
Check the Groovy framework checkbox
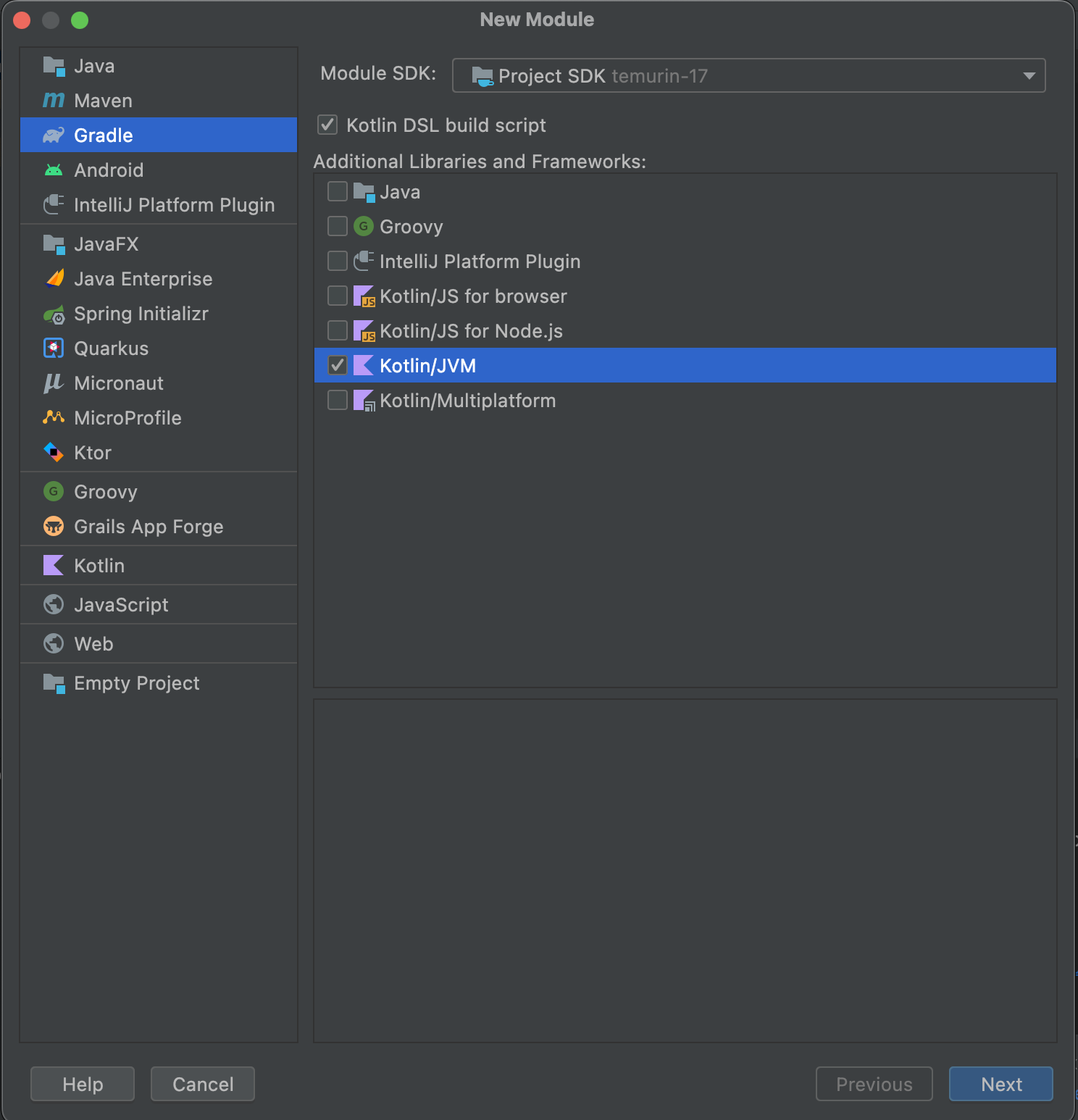tap(338, 226)
